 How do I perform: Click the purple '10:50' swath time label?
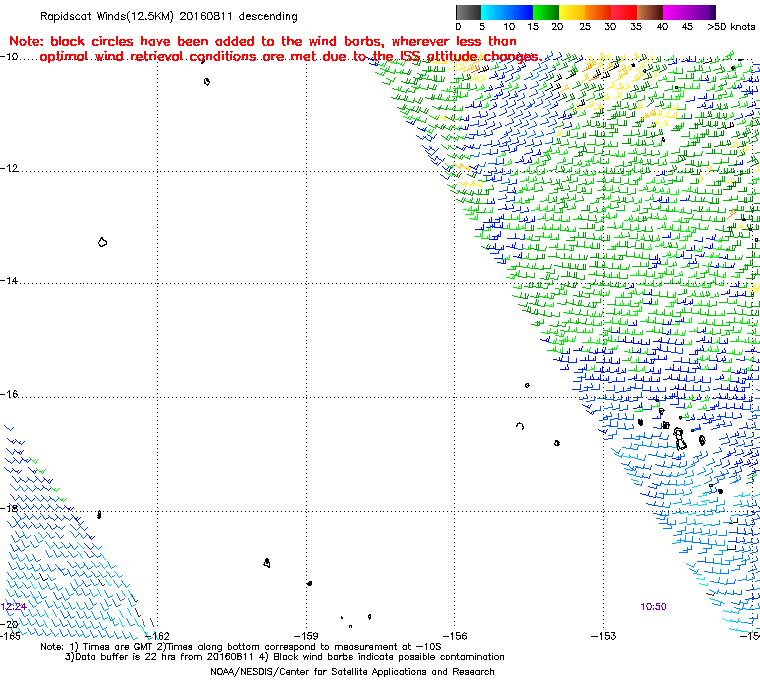653,607
